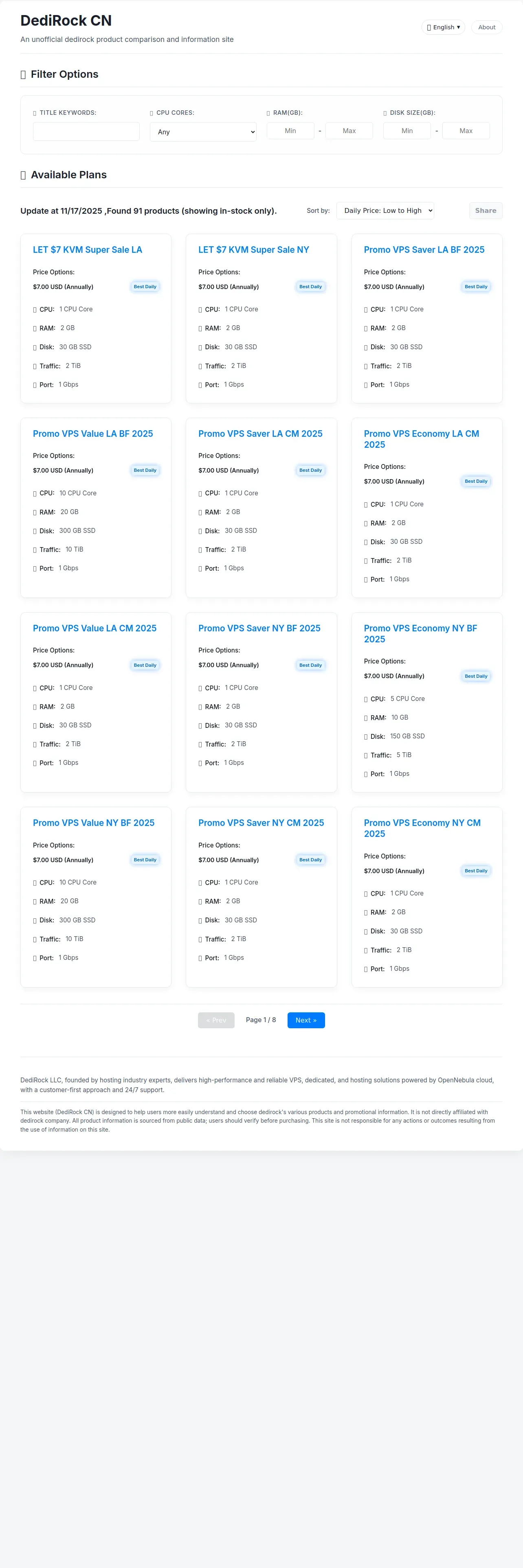523x1568 pixels.
Task: Click the RAM Min input field
Action: 290,131
